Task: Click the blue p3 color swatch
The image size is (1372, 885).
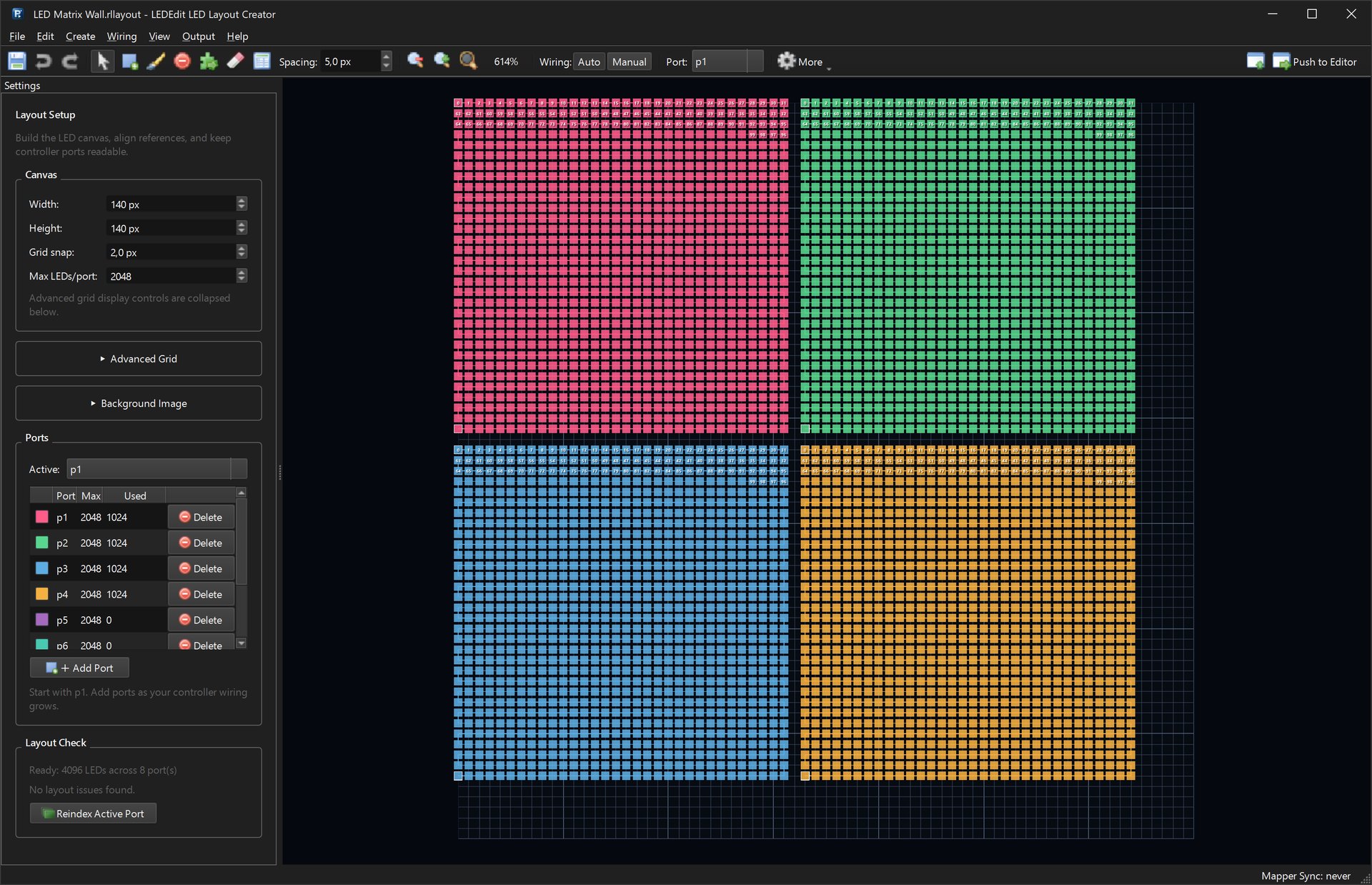Action: pyautogui.click(x=42, y=568)
